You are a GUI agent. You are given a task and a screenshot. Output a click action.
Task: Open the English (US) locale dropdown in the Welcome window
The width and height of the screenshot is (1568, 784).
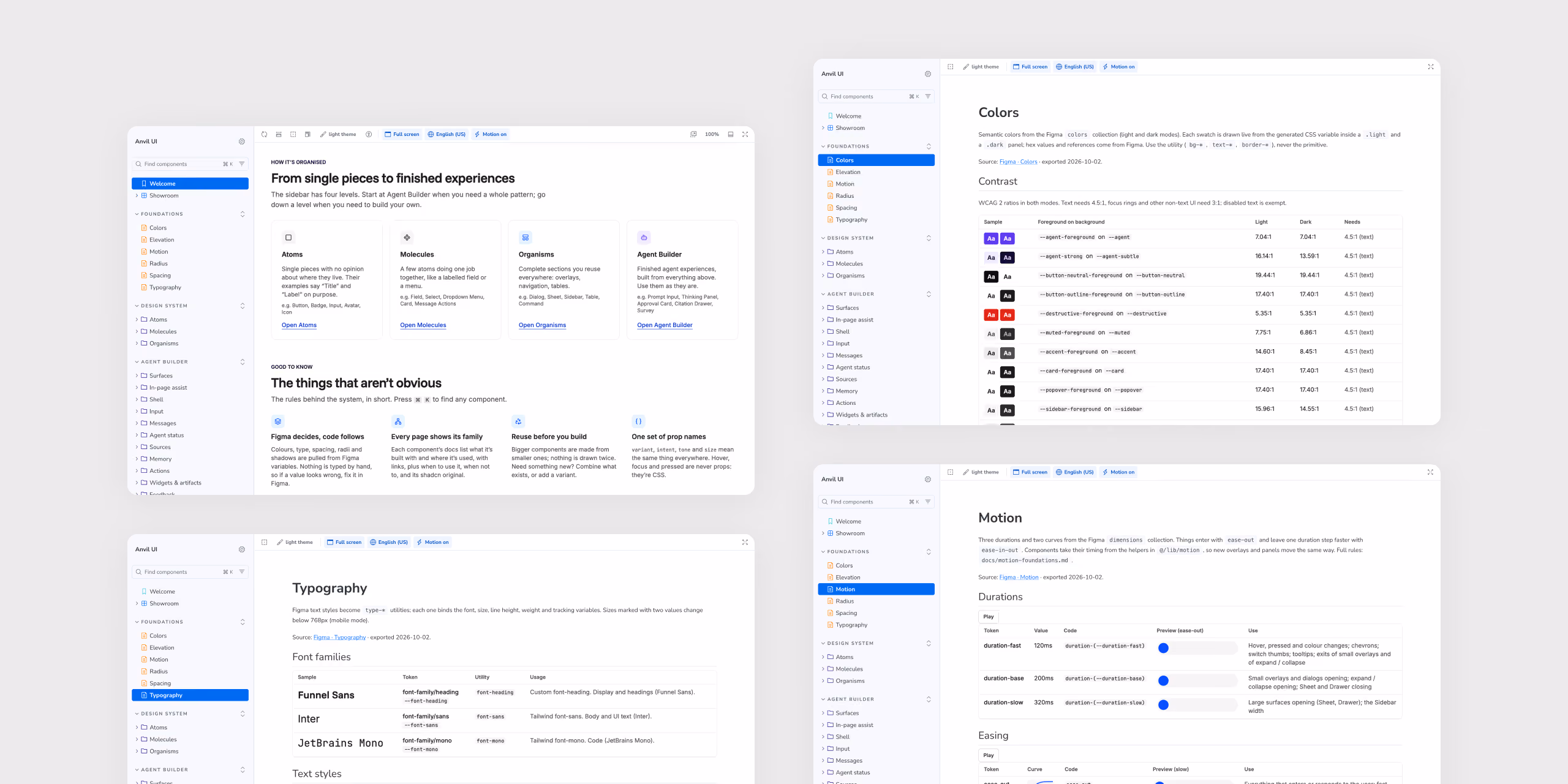[x=447, y=134]
